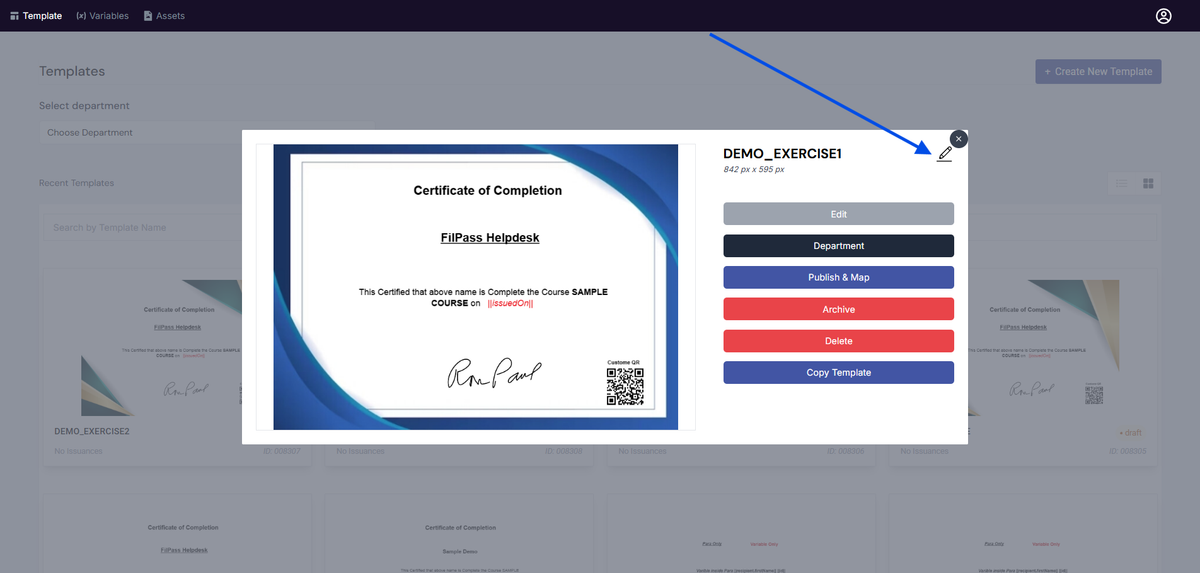Screen dimensions: 1200x573
Task: Close the template details dialog
Action: (958, 139)
